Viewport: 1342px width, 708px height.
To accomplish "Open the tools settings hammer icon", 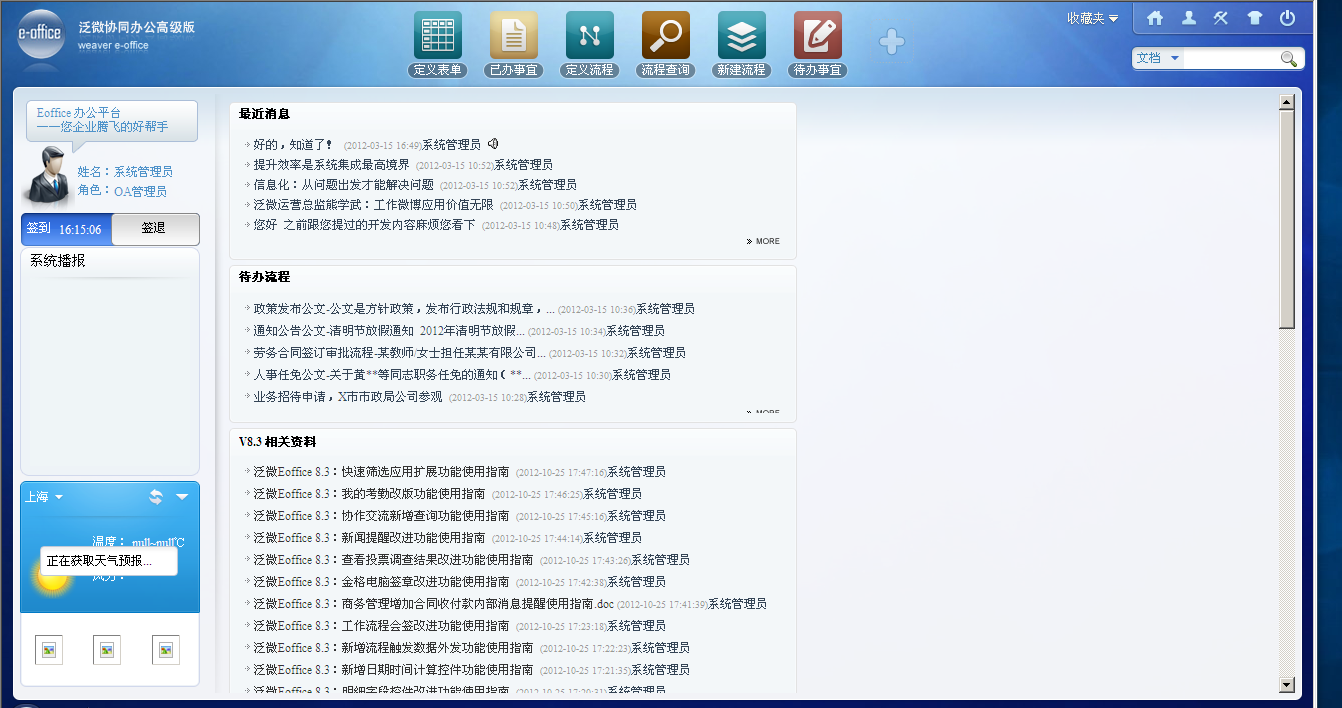I will (x=1221, y=18).
